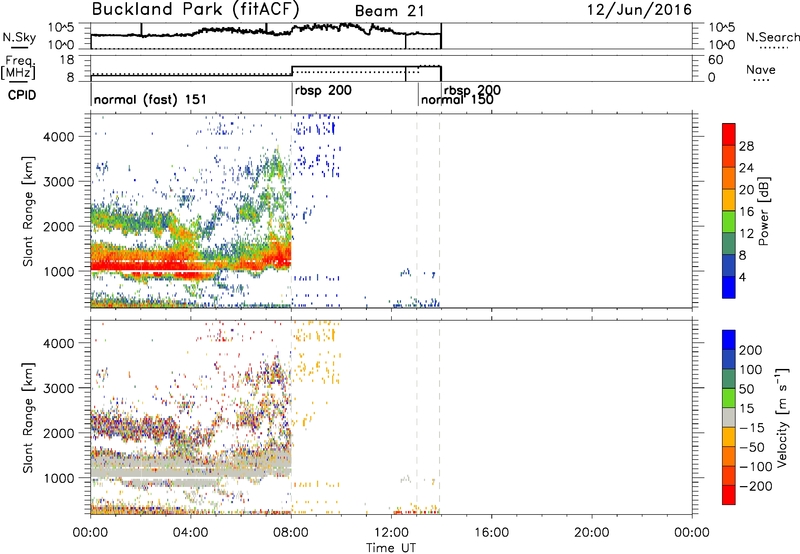This screenshot has width=800, height=554.
Task: Click the 'Power [dB]' colorbar label
Action: 763,211
